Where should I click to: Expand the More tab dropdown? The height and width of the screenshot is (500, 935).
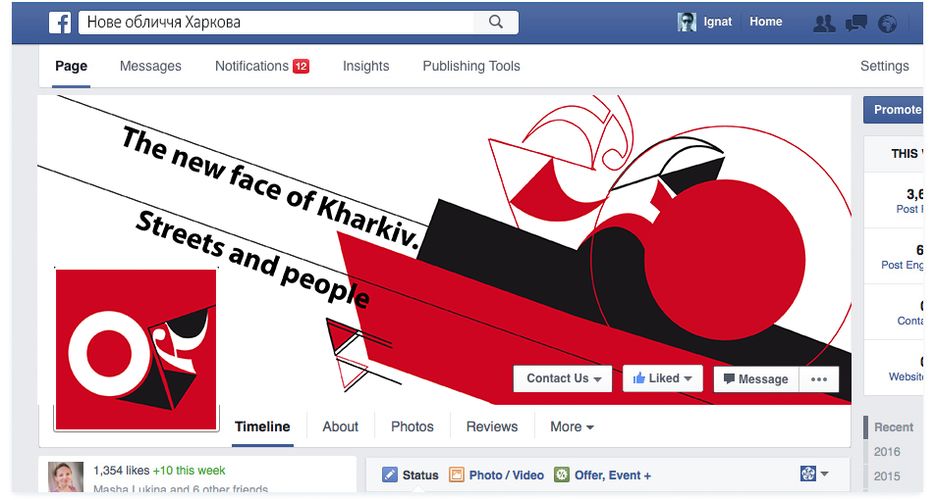[572, 427]
